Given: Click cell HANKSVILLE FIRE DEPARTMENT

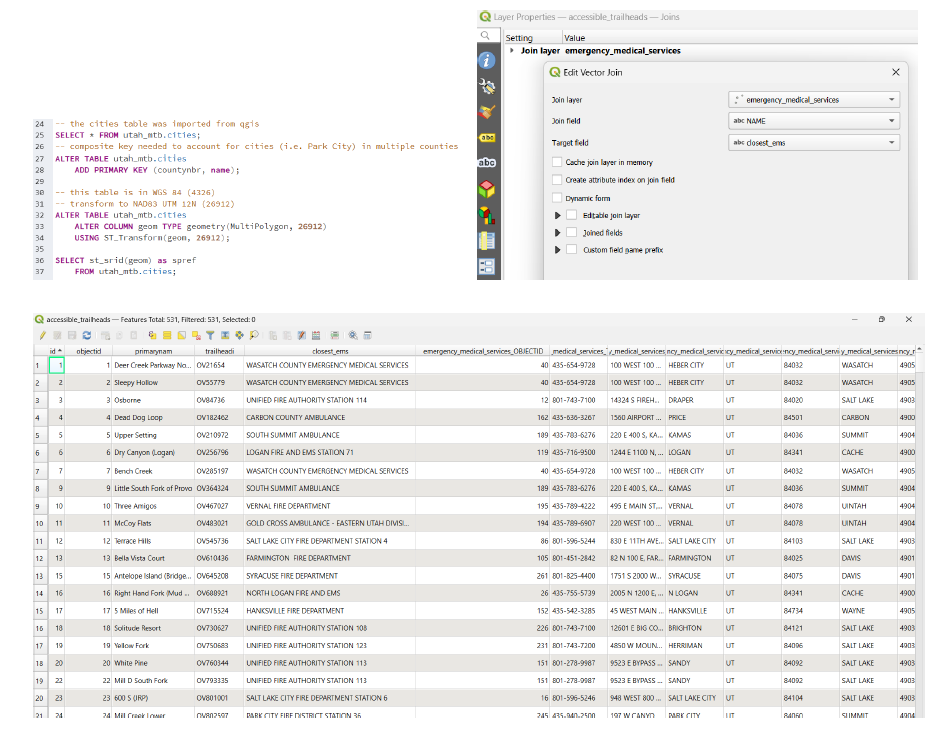Looking at the screenshot, I should [329, 611].
